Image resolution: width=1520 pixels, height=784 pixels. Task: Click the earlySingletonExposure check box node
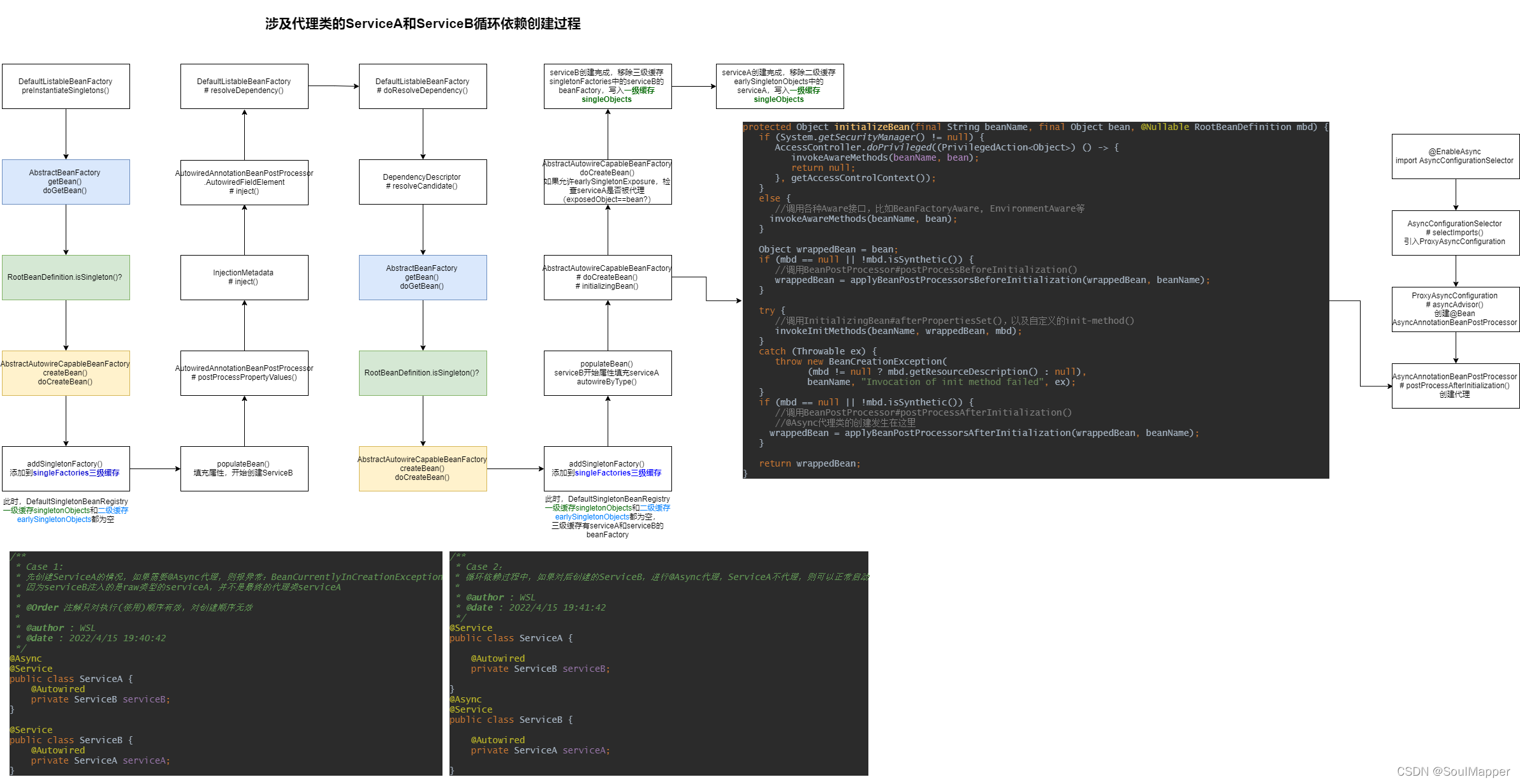pyautogui.click(x=608, y=182)
